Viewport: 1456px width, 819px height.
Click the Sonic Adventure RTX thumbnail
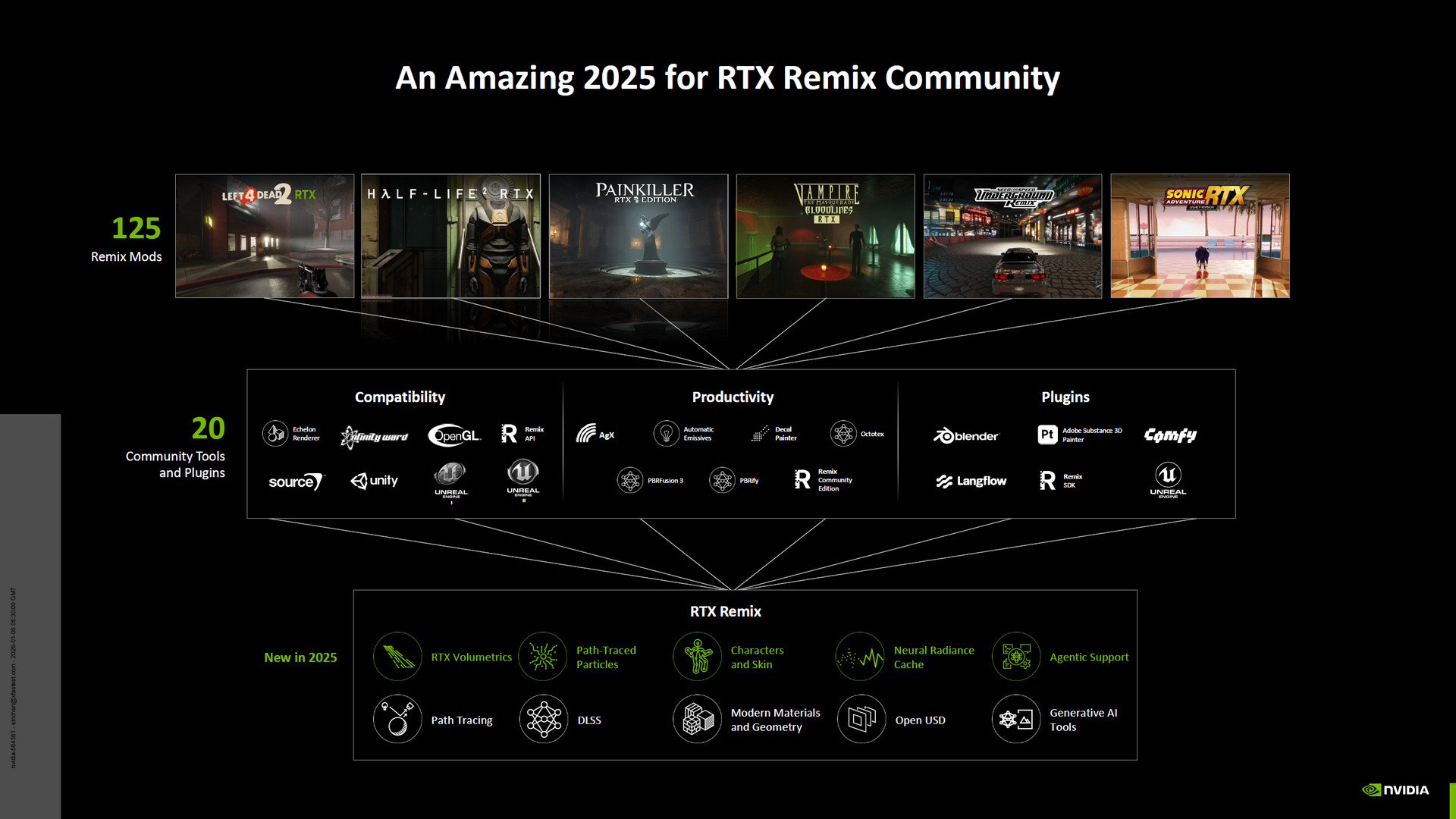point(1200,236)
